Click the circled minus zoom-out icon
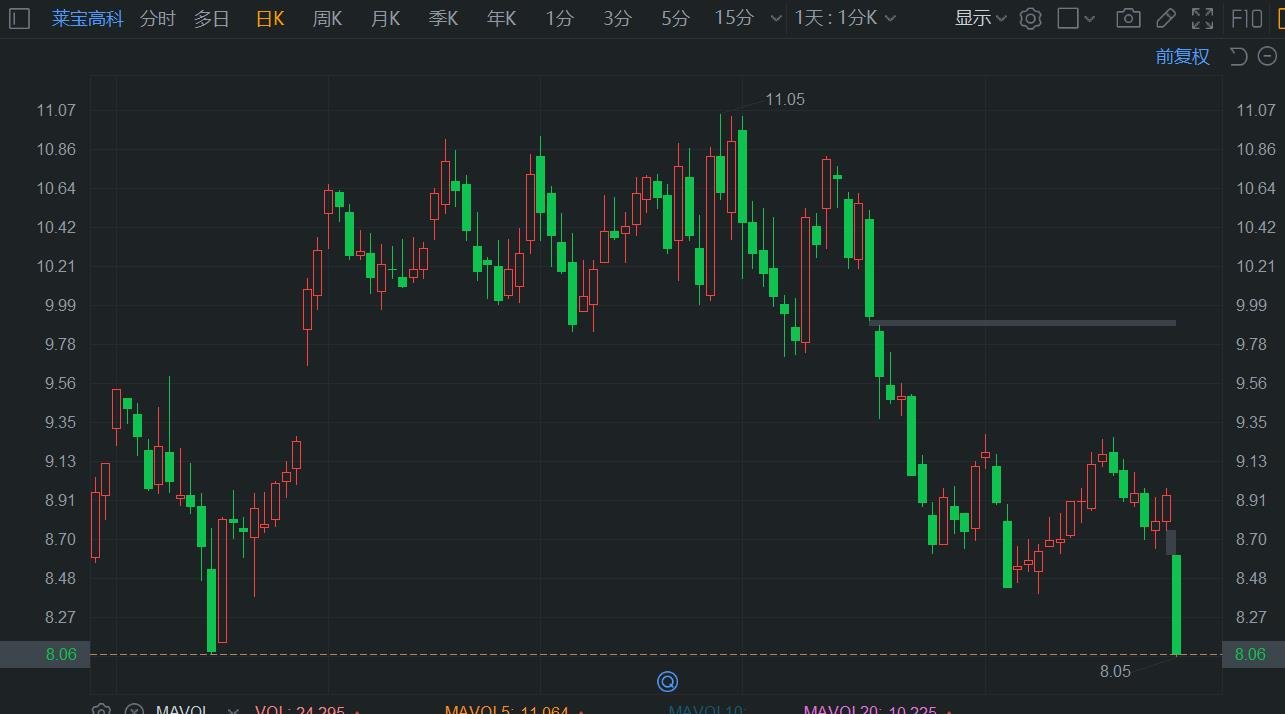 (x=1265, y=56)
